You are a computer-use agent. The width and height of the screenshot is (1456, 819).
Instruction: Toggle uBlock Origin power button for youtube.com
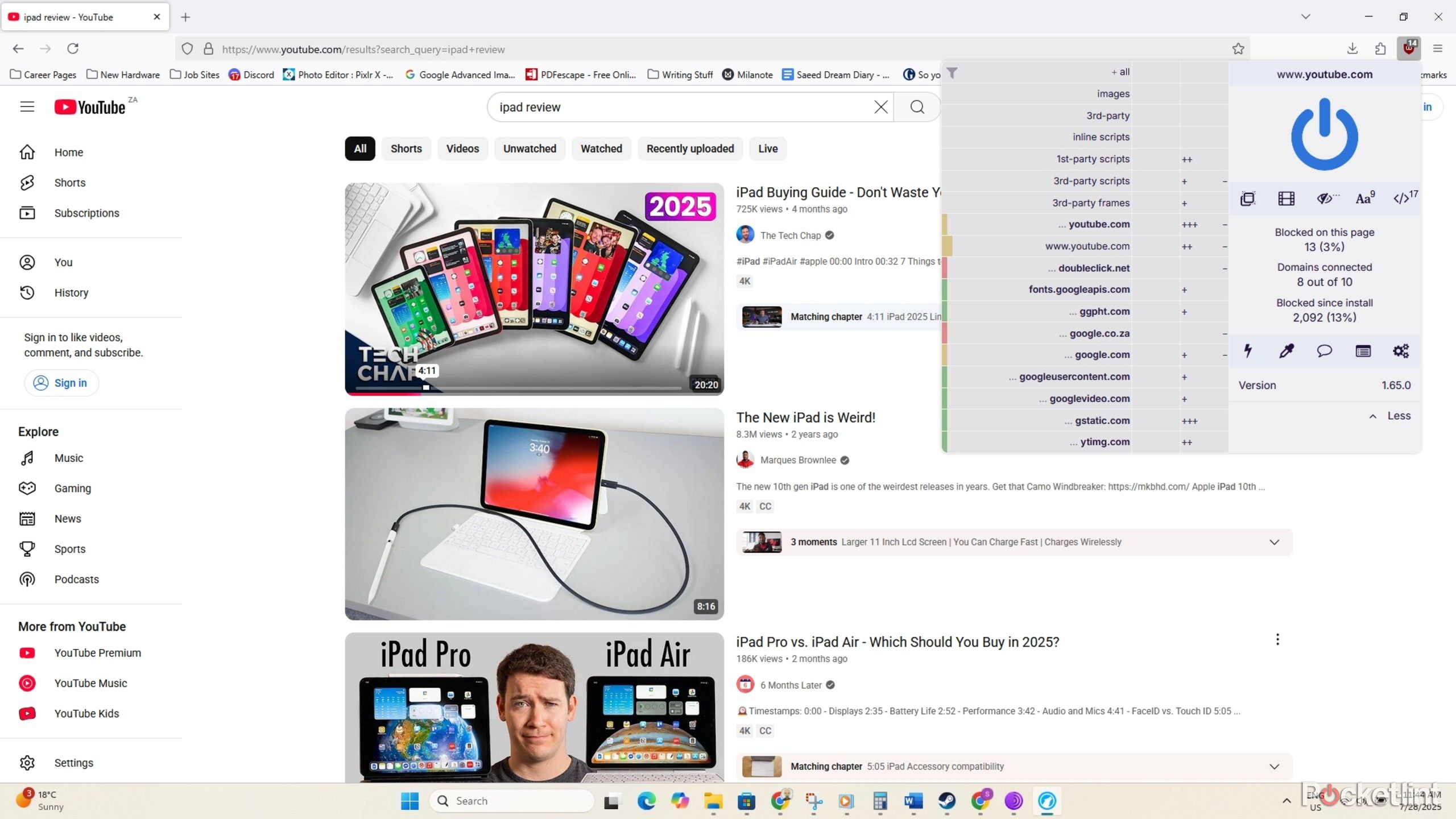tap(1325, 134)
